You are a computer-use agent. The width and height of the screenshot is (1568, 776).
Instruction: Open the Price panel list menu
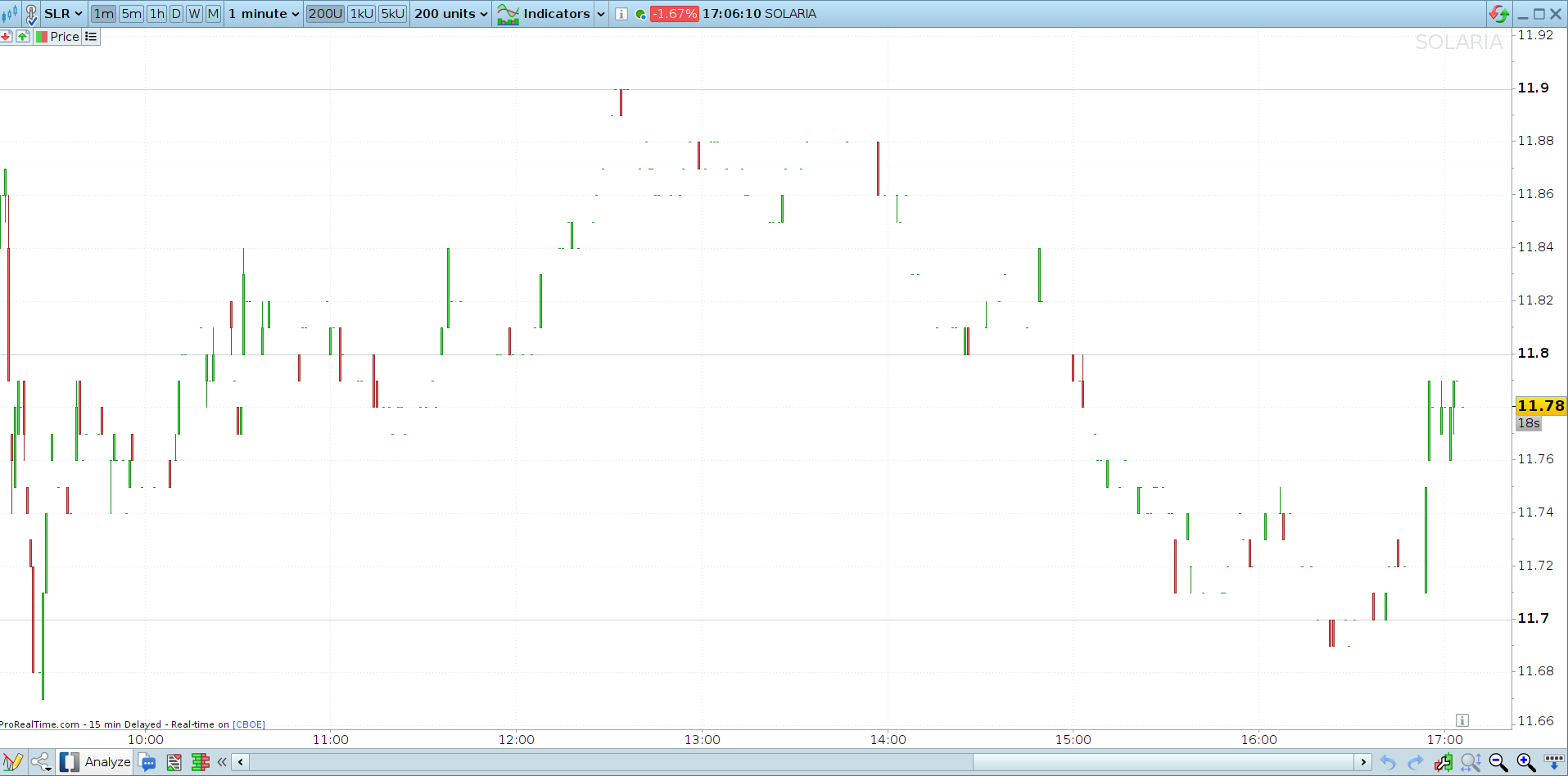[91, 37]
